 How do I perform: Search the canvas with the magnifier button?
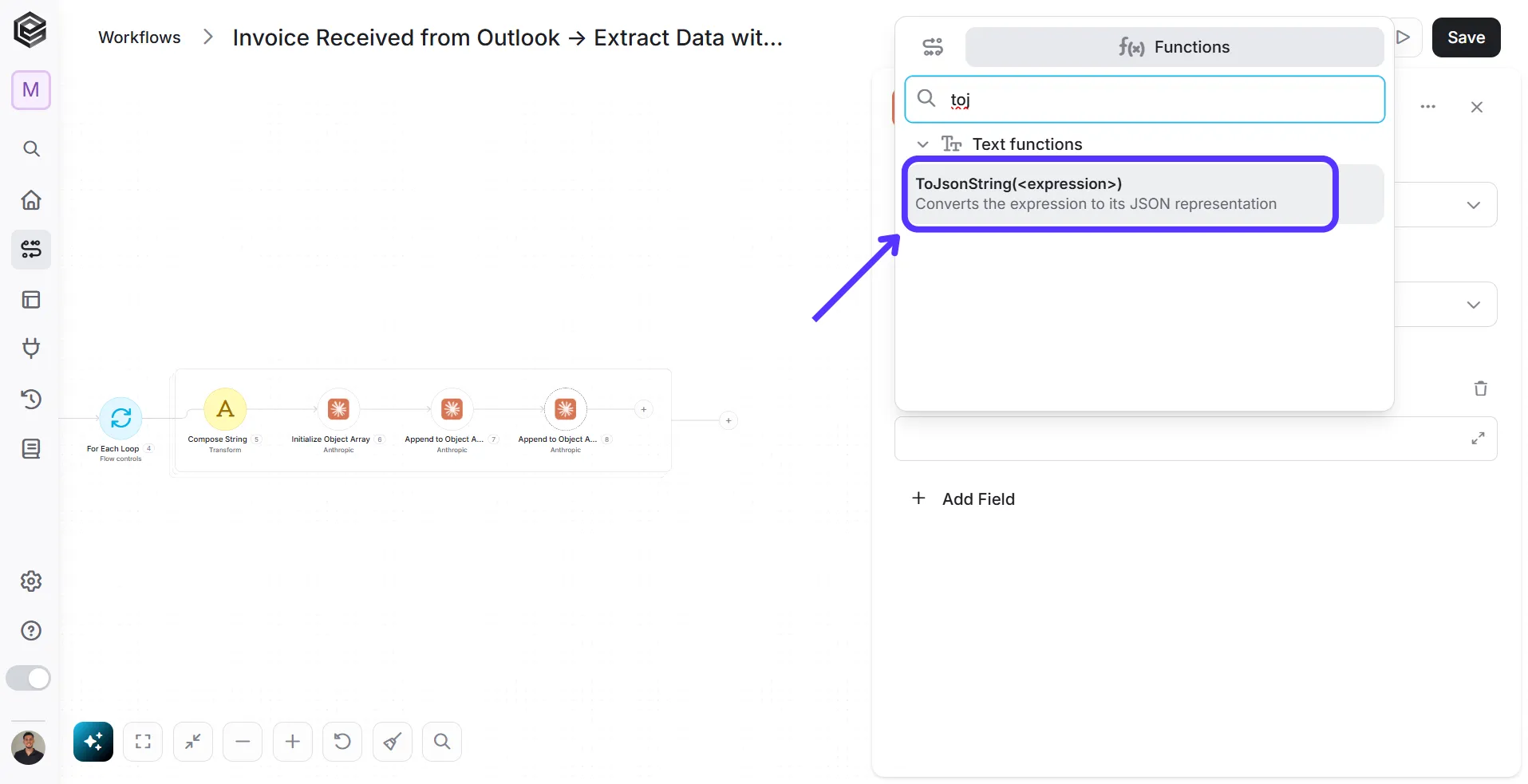442,742
